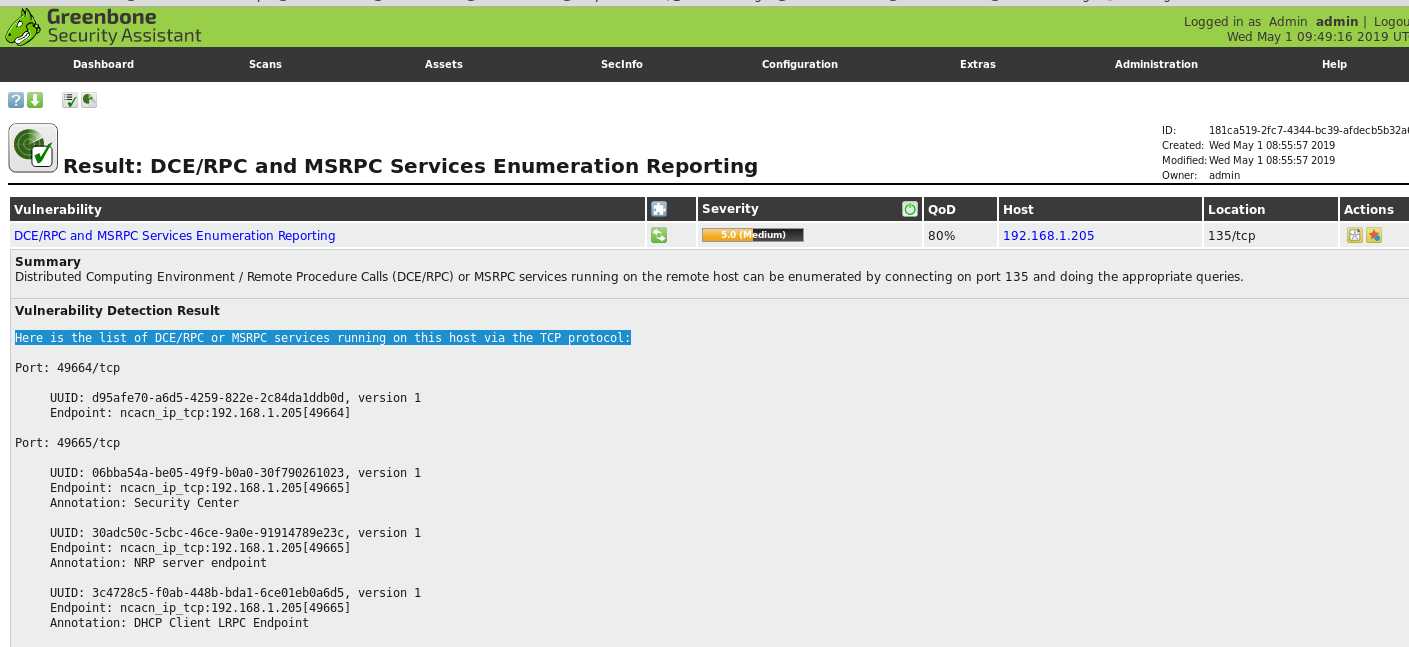Viewport: 1409px width, 647px height.
Task: Click the solution type puzzle icon in header
Action: click(659, 209)
